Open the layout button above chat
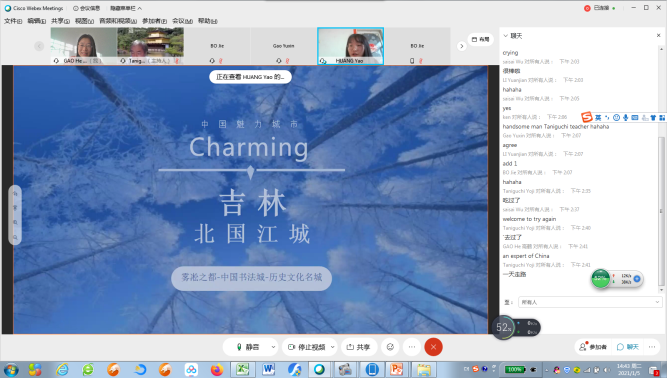 pos(481,39)
